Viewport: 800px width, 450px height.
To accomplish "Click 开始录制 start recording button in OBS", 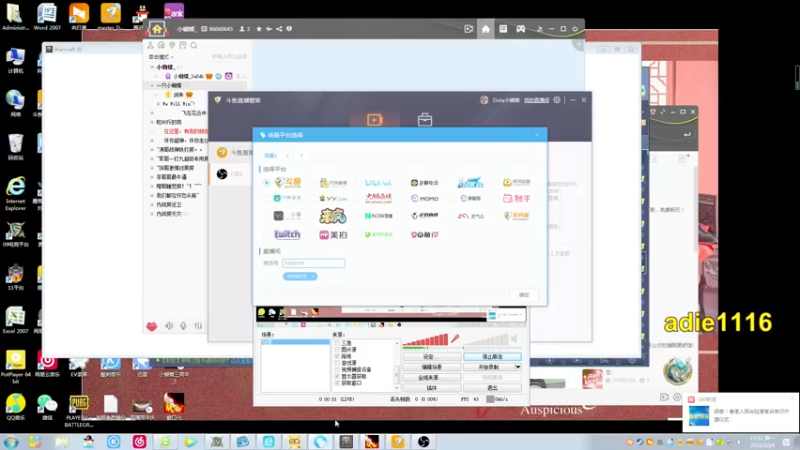I will (x=489, y=367).
